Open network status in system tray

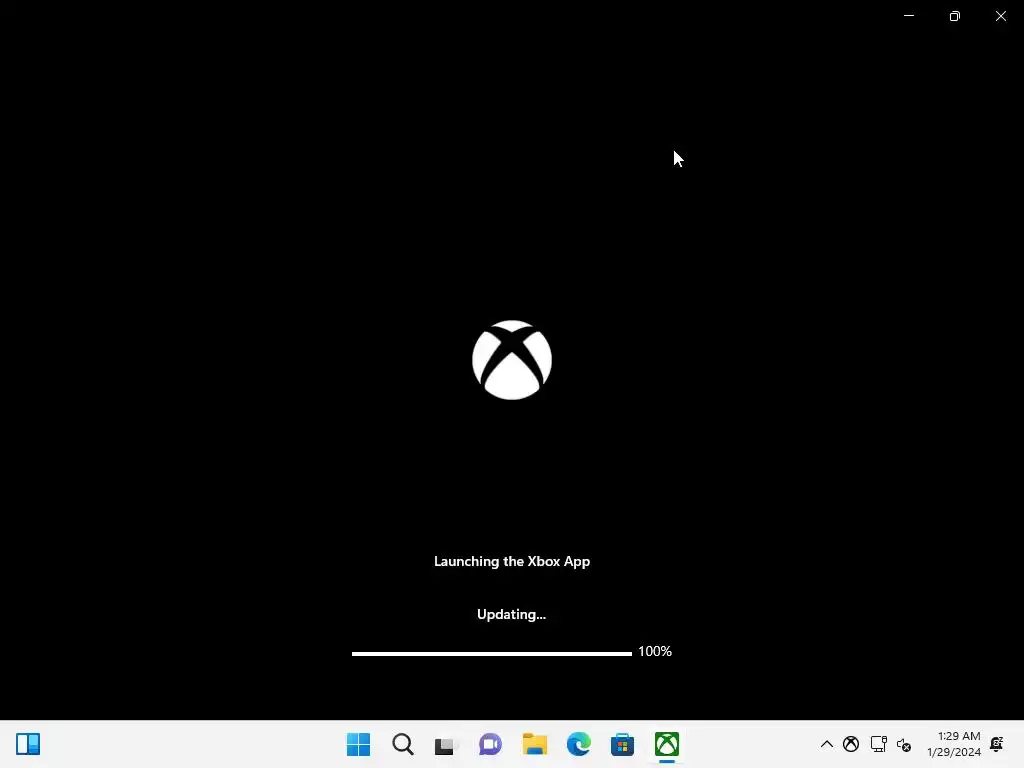click(x=878, y=744)
